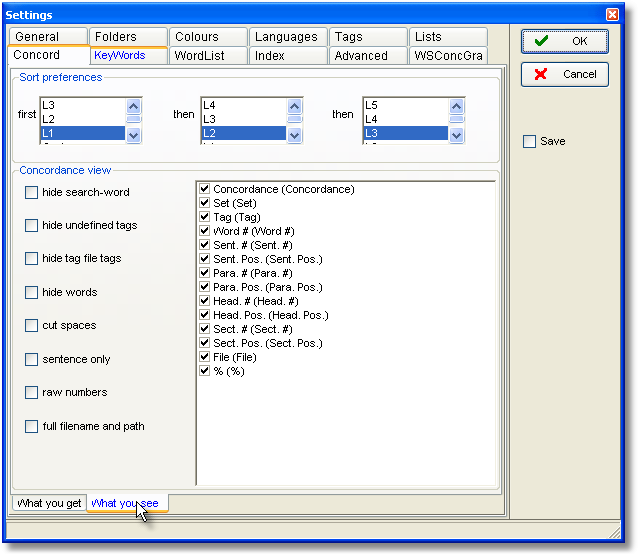
Task: Toggle hide tag file tags checkbox
Action: tap(31, 258)
